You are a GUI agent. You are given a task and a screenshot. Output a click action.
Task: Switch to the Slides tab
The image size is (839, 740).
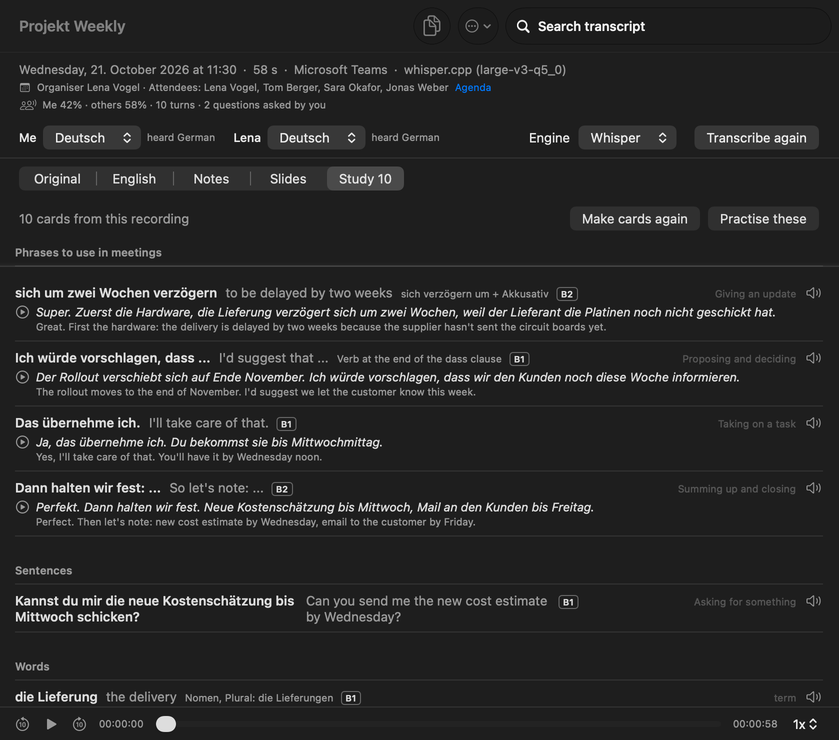[x=288, y=179]
